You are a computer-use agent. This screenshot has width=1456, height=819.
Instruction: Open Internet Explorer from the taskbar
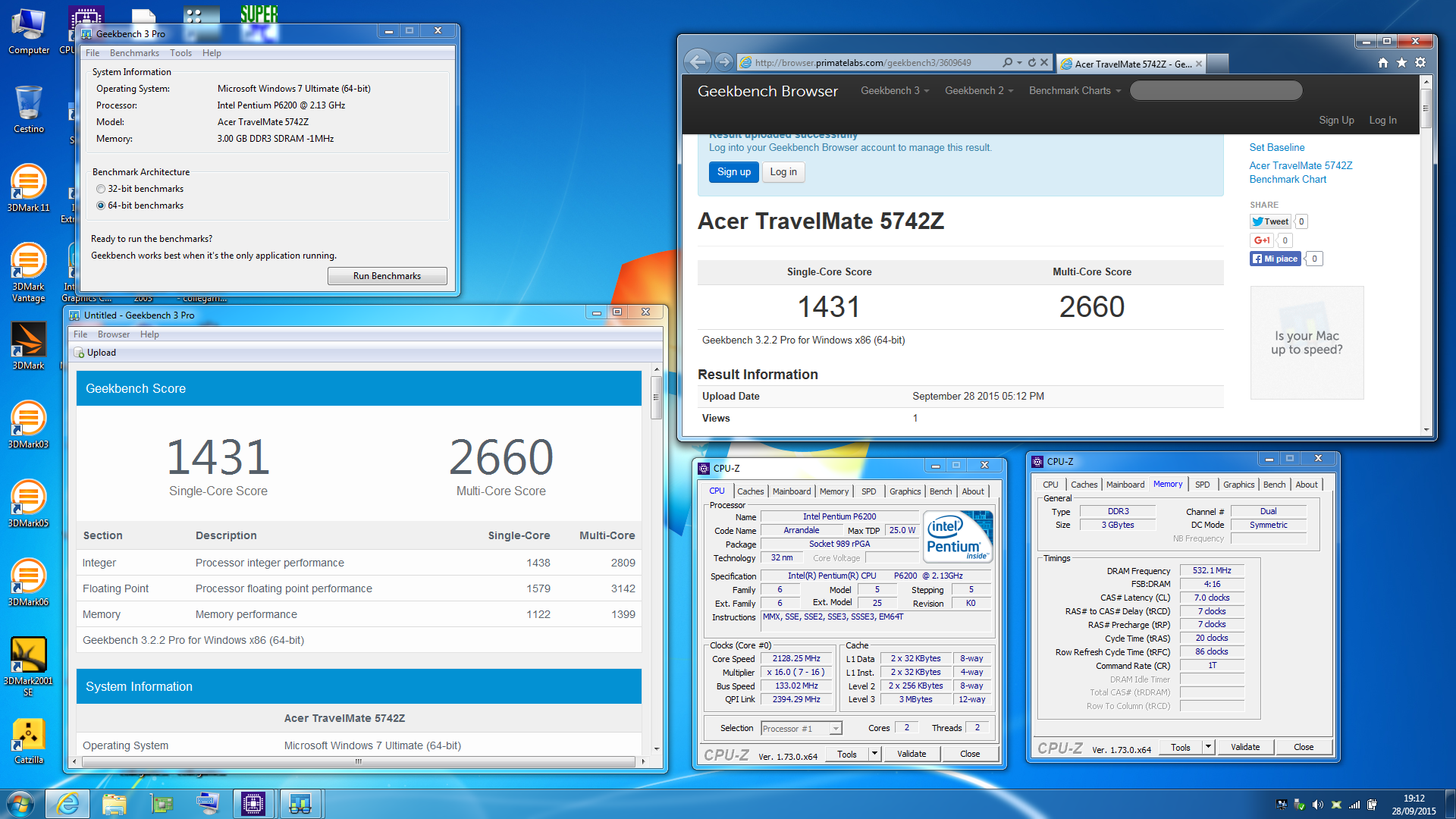click(68, 804)
